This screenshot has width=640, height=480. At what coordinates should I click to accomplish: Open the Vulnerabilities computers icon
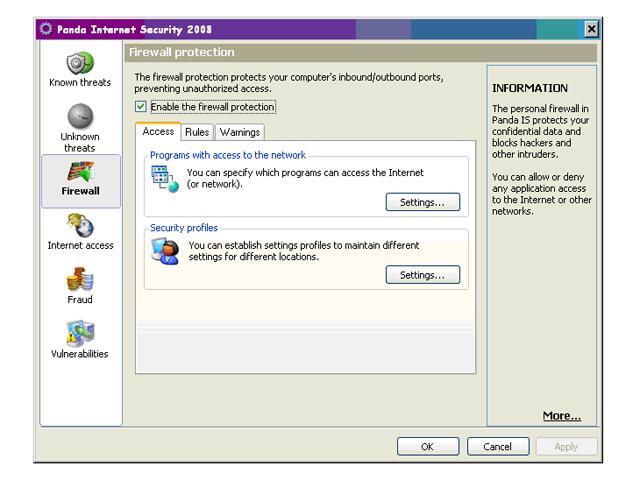80,333
